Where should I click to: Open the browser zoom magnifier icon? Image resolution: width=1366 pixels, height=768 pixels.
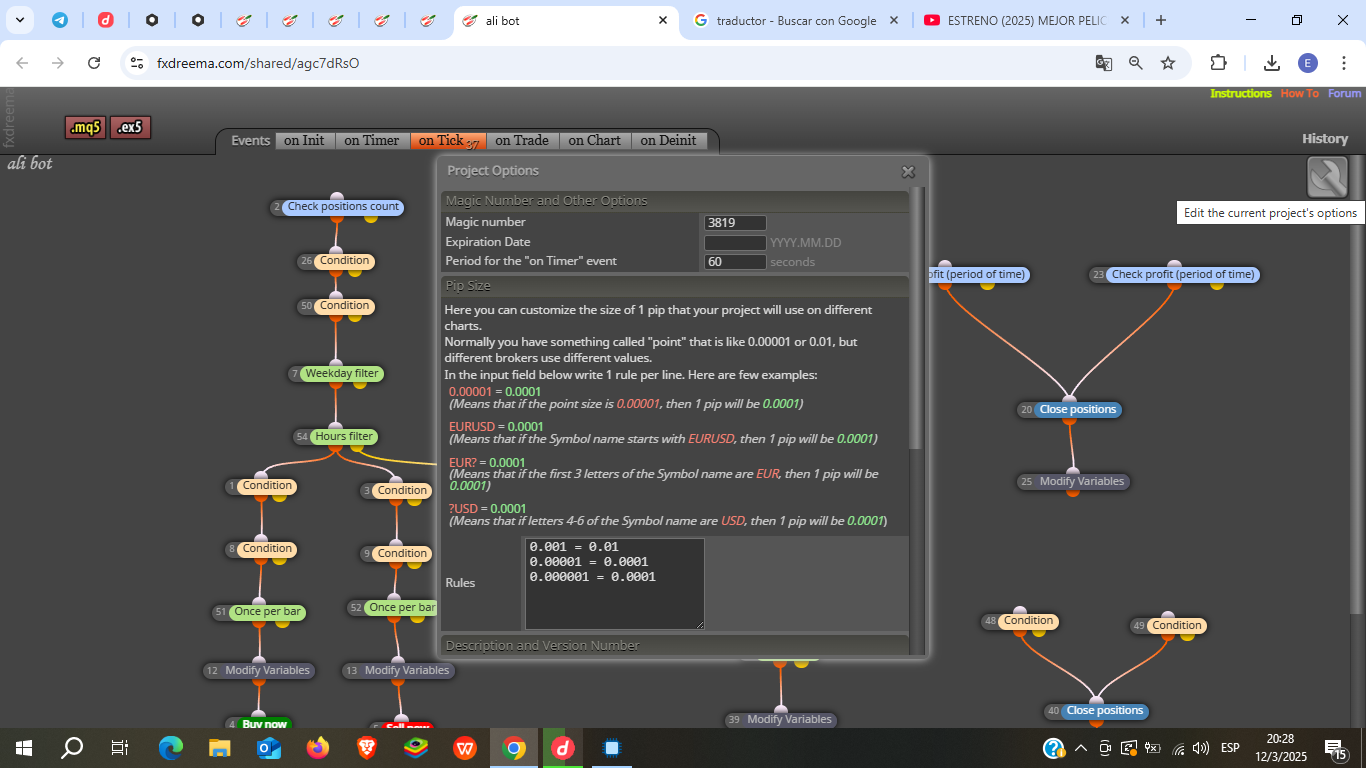pyautogui.click(x=1136, y=63)
